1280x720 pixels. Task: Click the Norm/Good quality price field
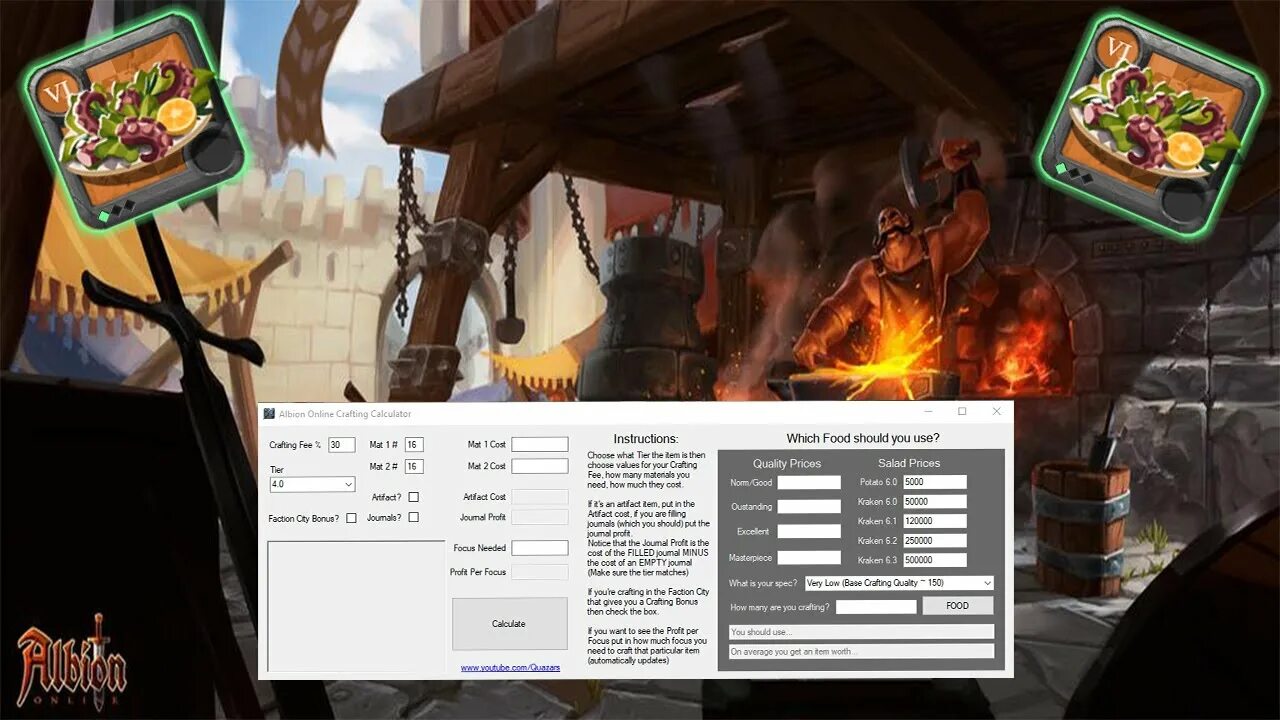coord(809,483)
